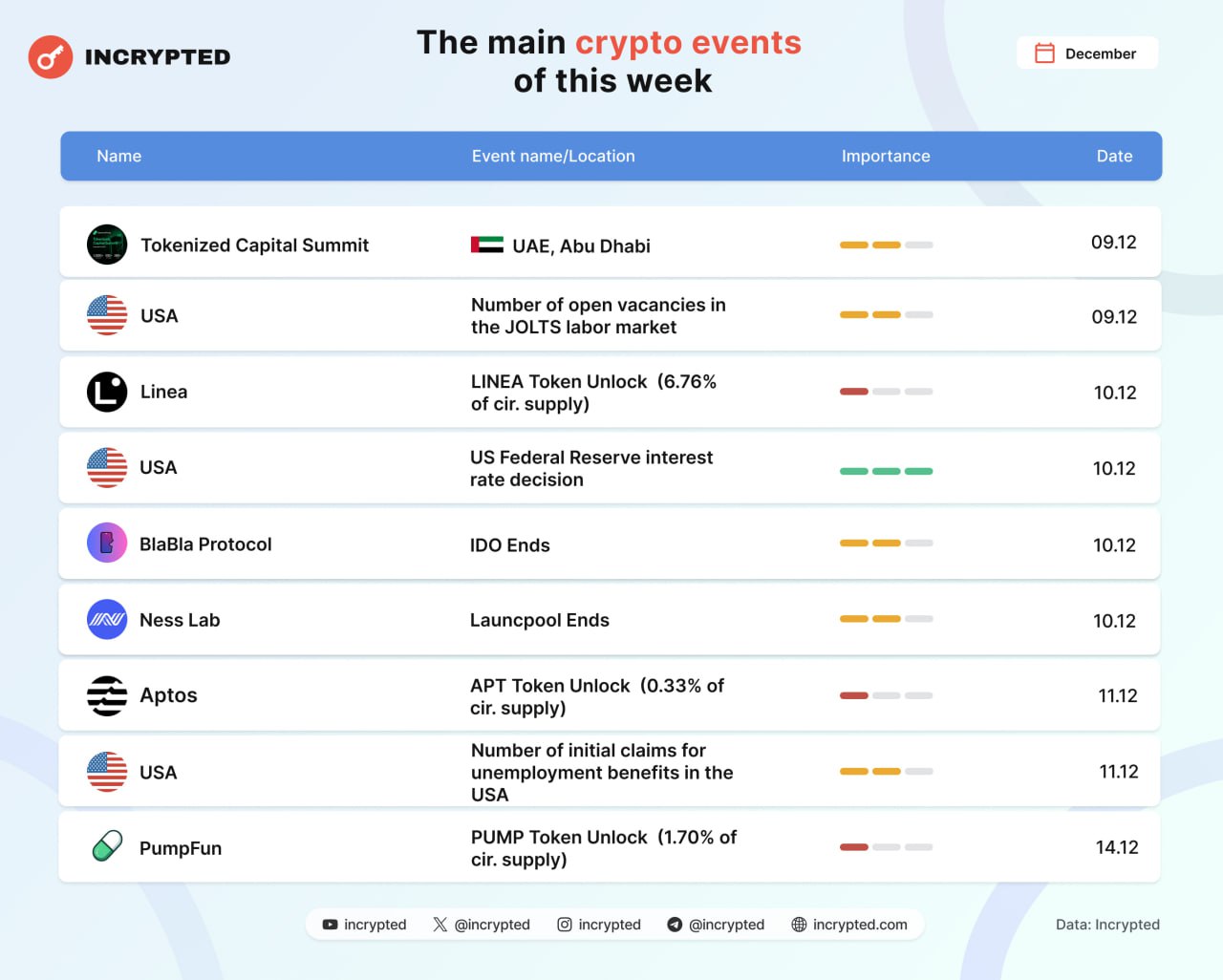
Task: Click the Aptos logo icon
Action: click(107, 695)
